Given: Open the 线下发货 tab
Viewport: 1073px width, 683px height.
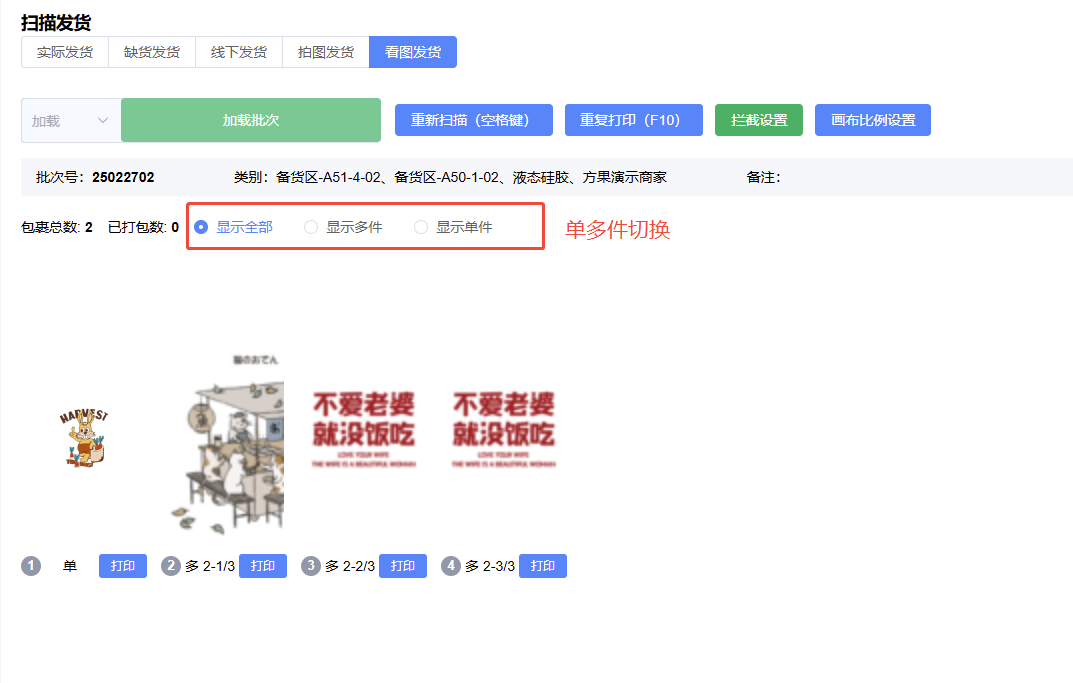Looking at the screenshot, I should click(x=239, y=52).
